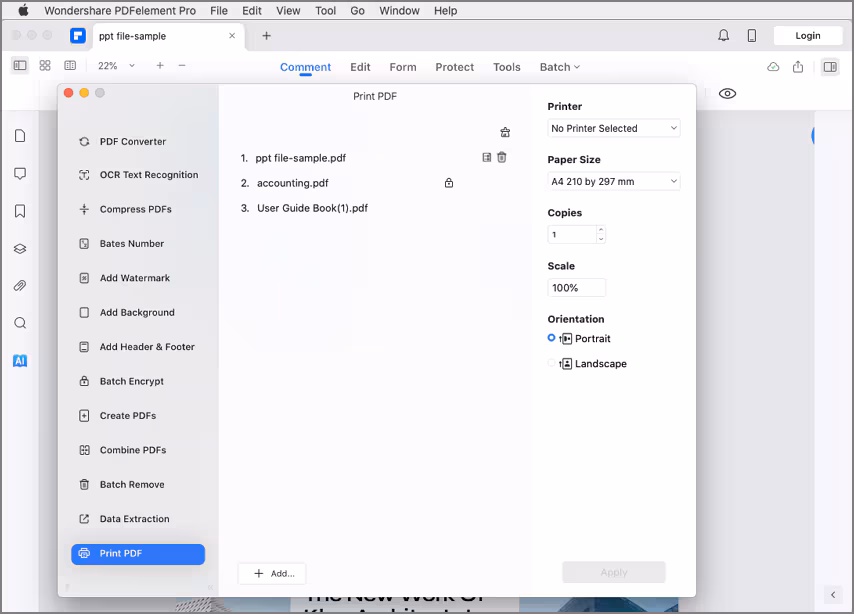Zoom out with the minus button
854x614 pixels.
pos(182,65)
